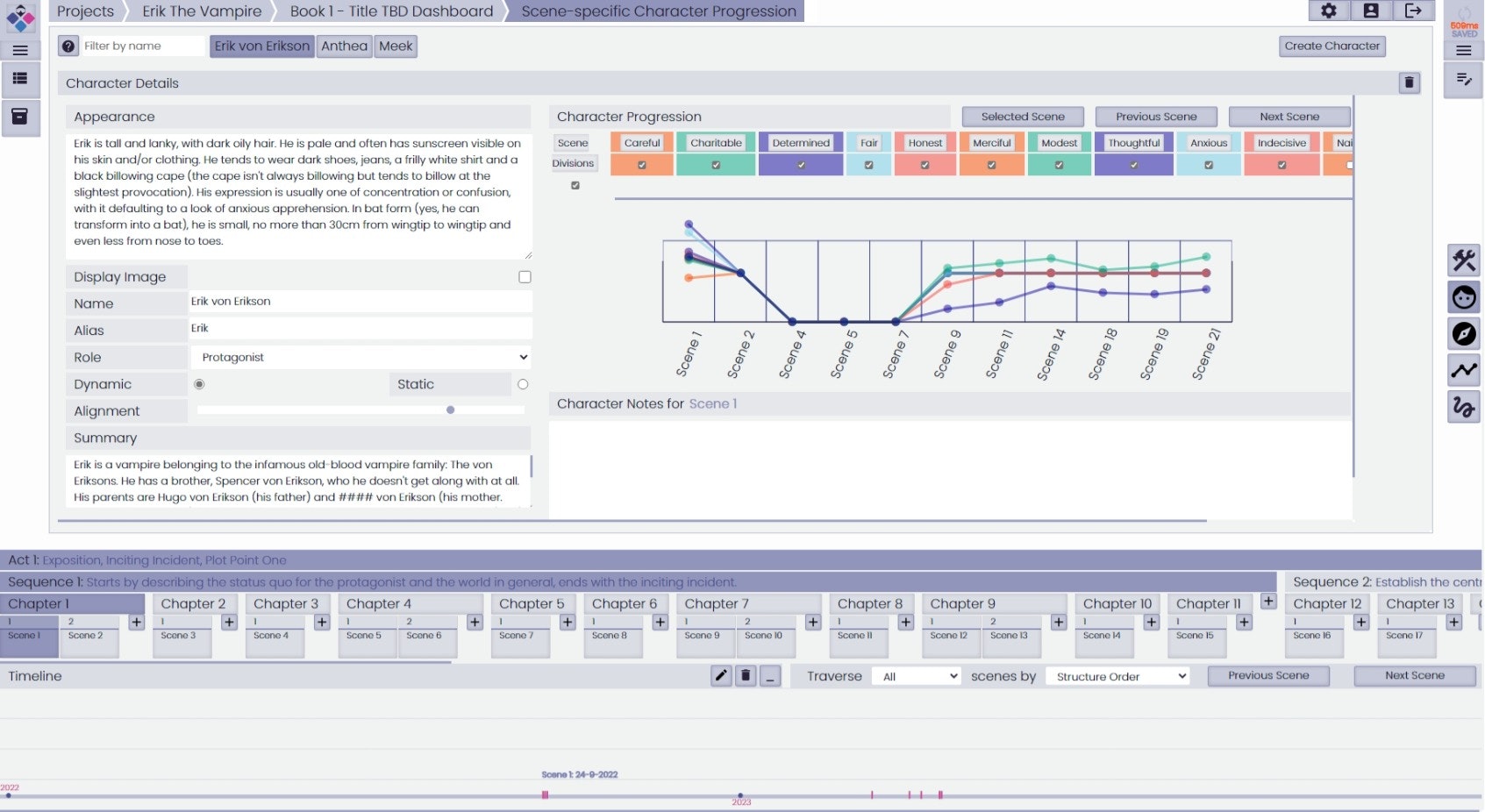Click the Character Notes text area

click(950, 469)
